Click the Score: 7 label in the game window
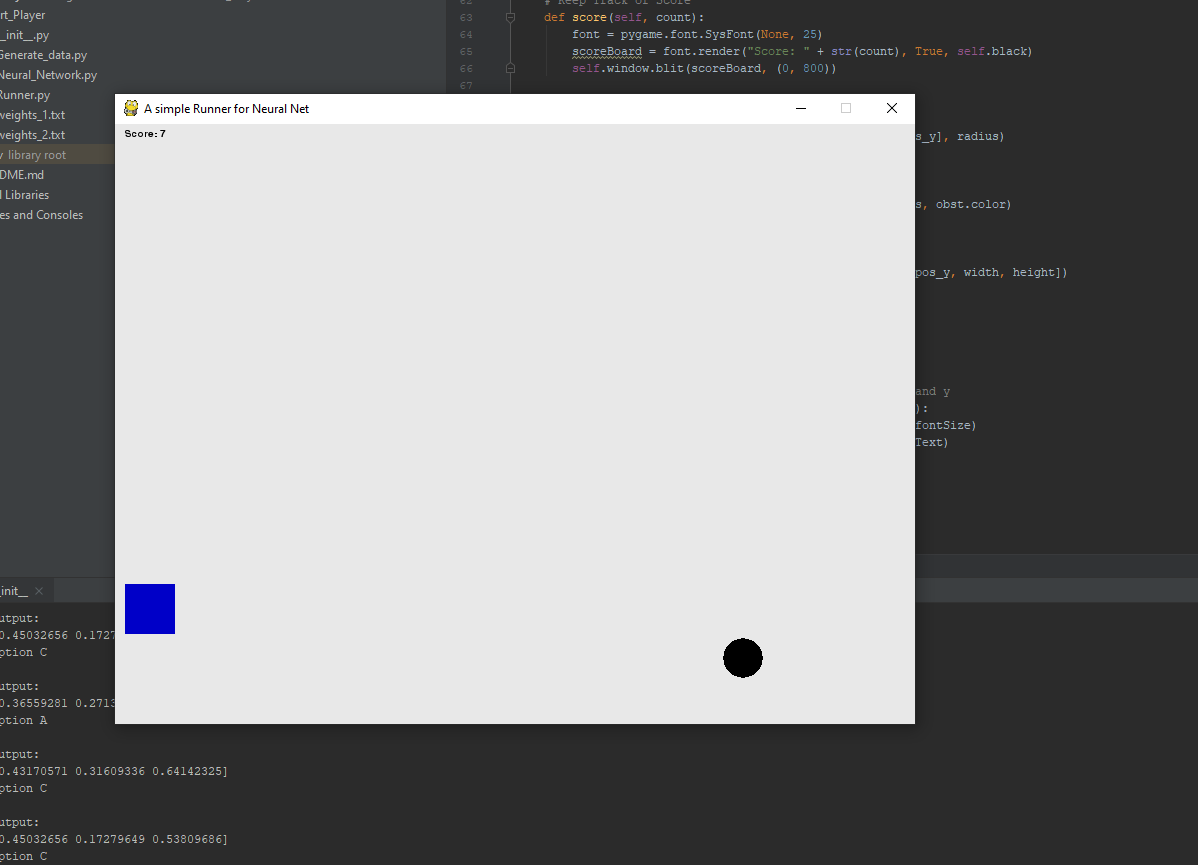1198x865 pixels. click(x=145, y=134)
